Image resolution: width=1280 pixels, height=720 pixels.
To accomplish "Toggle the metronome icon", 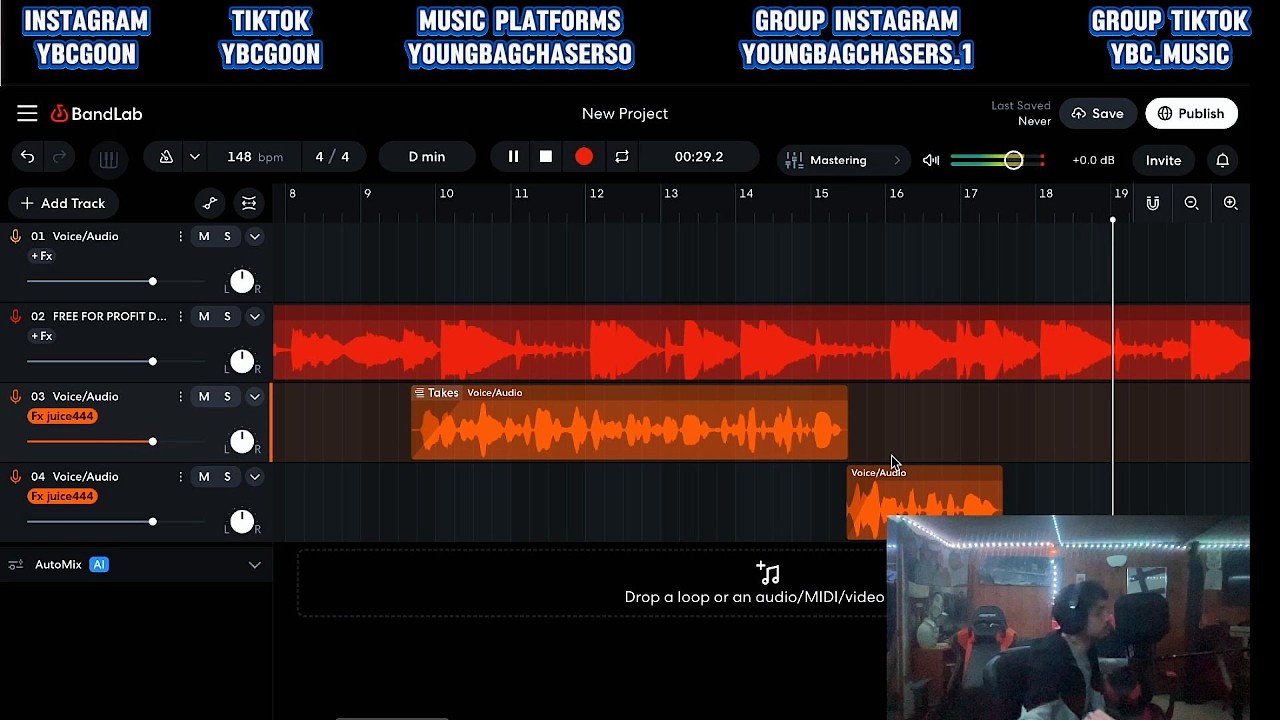I will tap(166, 157).
